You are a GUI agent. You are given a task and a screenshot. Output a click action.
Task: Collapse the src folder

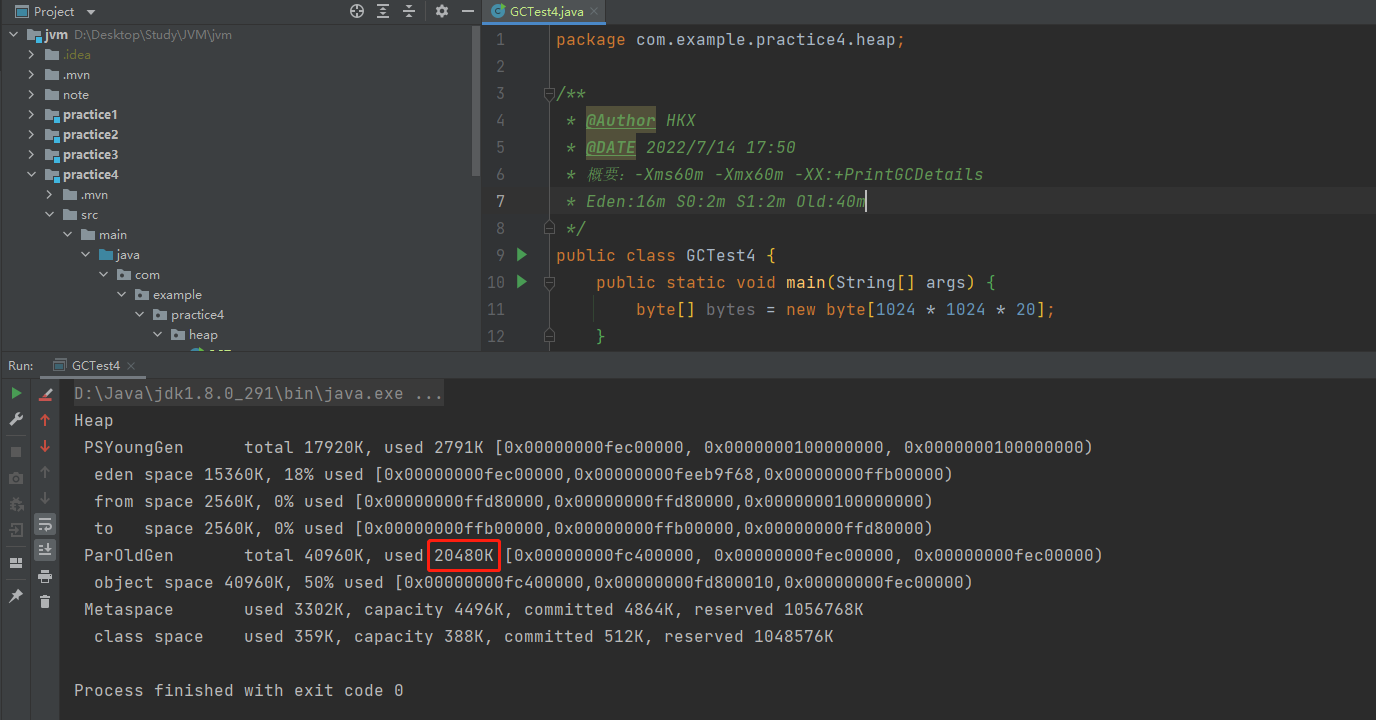click(50, 215)
